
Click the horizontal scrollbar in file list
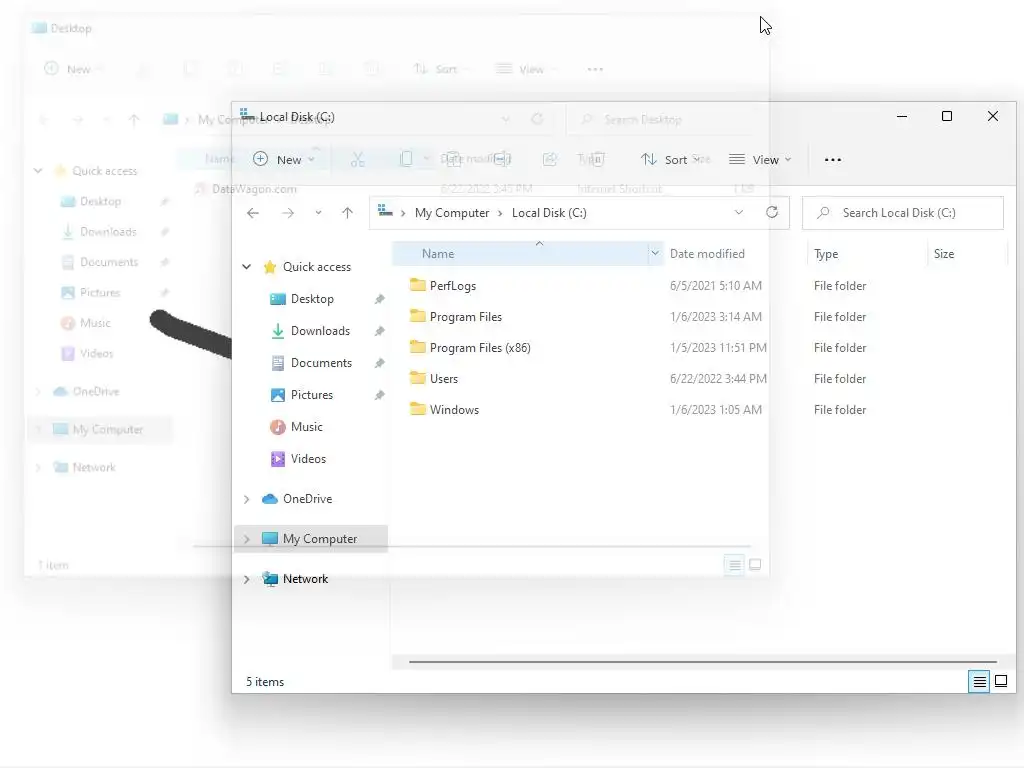coord(702,662)
